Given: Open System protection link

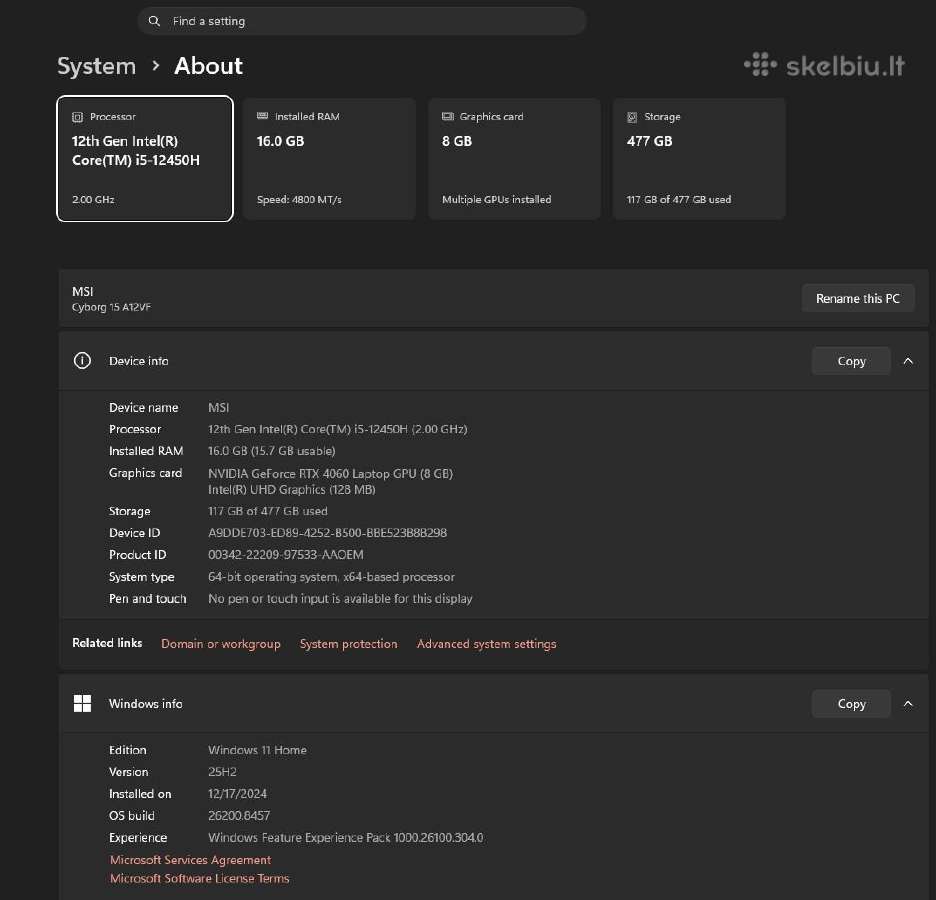Looking at the screenshot, I should 349,644.
